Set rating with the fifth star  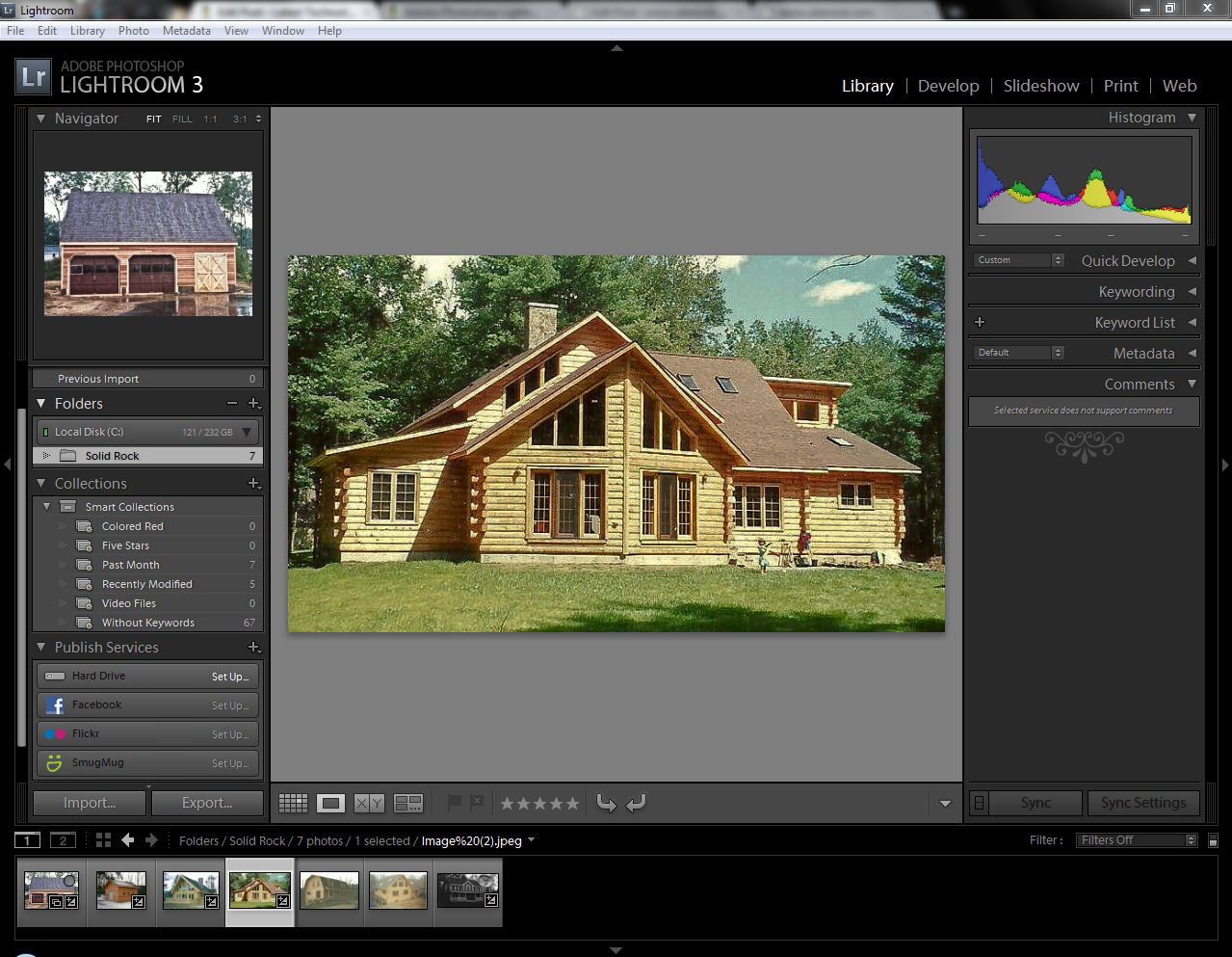pyautogui.click(x=572, y=803)
